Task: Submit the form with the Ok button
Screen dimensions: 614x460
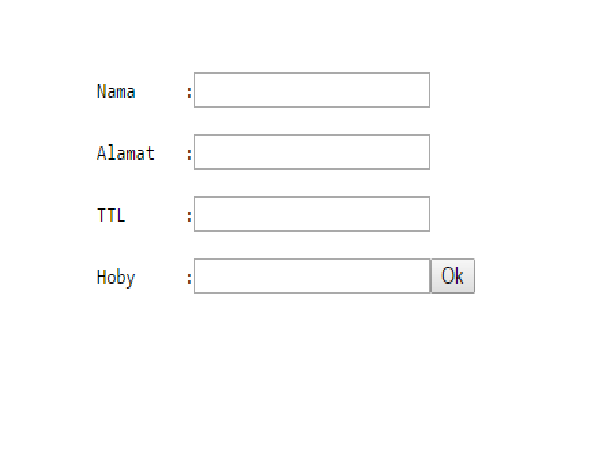Action: (453, 277)
